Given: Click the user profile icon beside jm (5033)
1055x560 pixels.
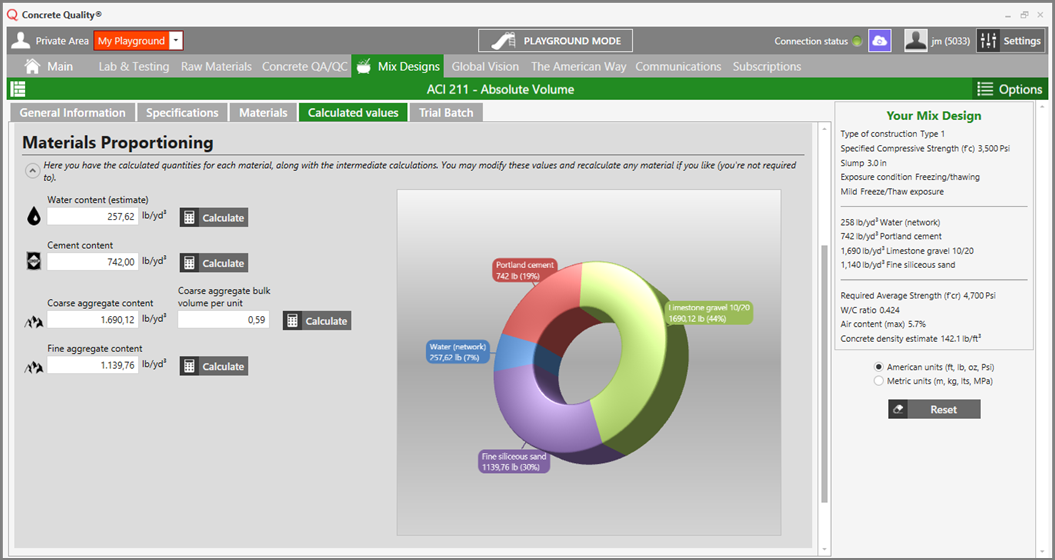Looking at the screenshot, I should (916, 40).
